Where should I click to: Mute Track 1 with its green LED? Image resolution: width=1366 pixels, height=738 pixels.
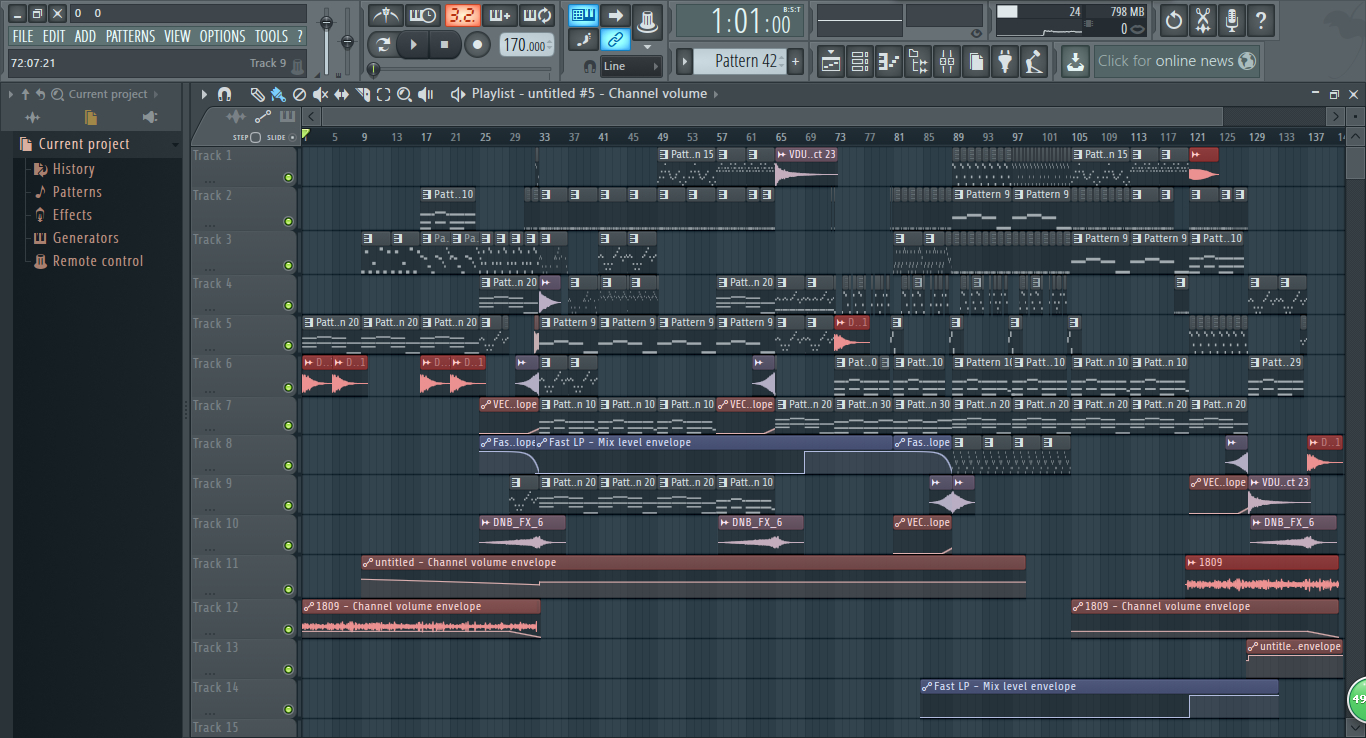point(289,178)
